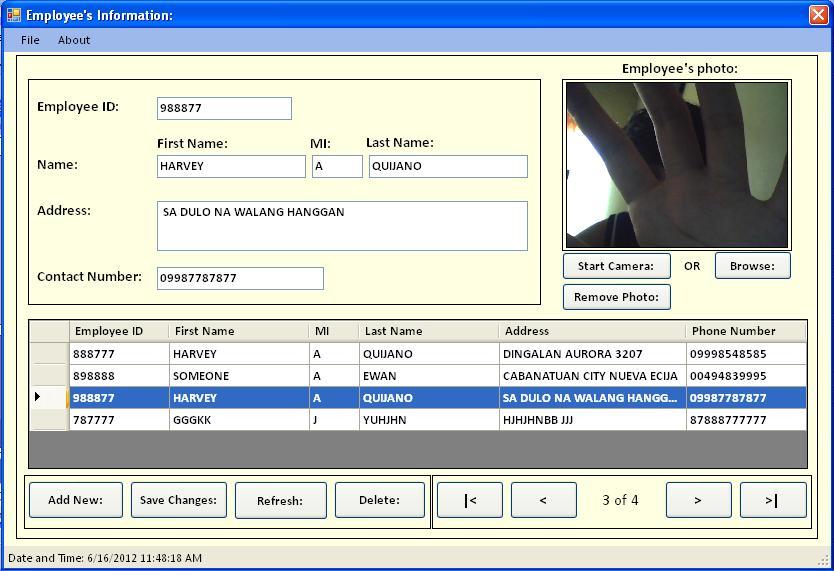Screen dimensions: 834x571
Task: Open the Browse photo button
Action: tap(753, 266)
